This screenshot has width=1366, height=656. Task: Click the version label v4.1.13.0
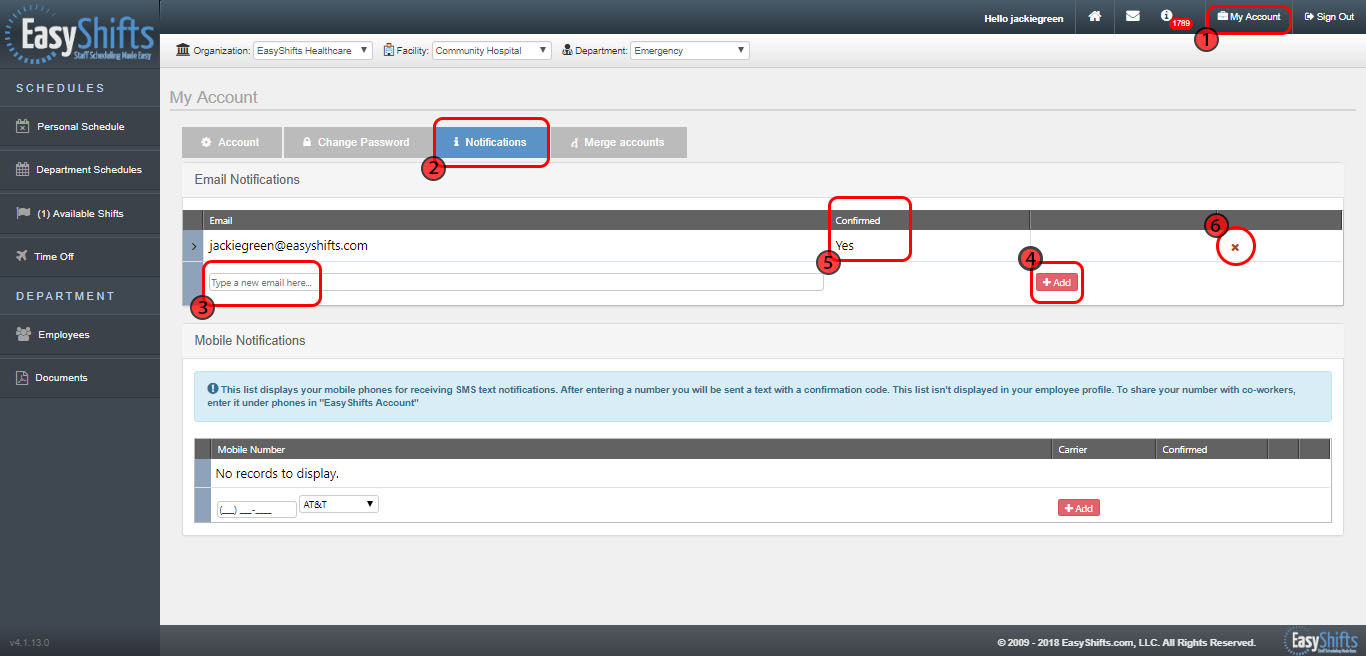click(x=29, y=642)
